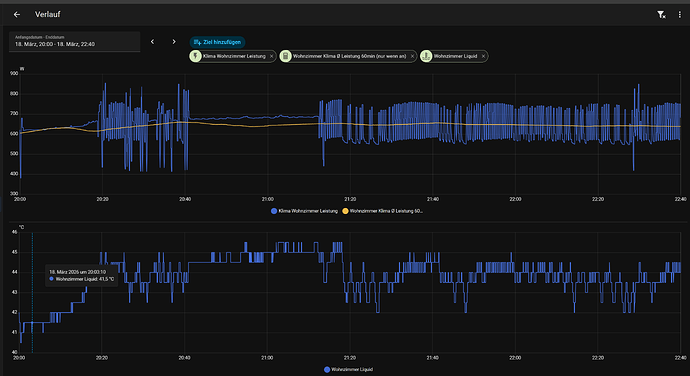The width and height of the screenshot is (690, 376).
Task: Select the Wohnzimmer Klima Ø Leistung 60min chip label
Action: click(349, 56)
